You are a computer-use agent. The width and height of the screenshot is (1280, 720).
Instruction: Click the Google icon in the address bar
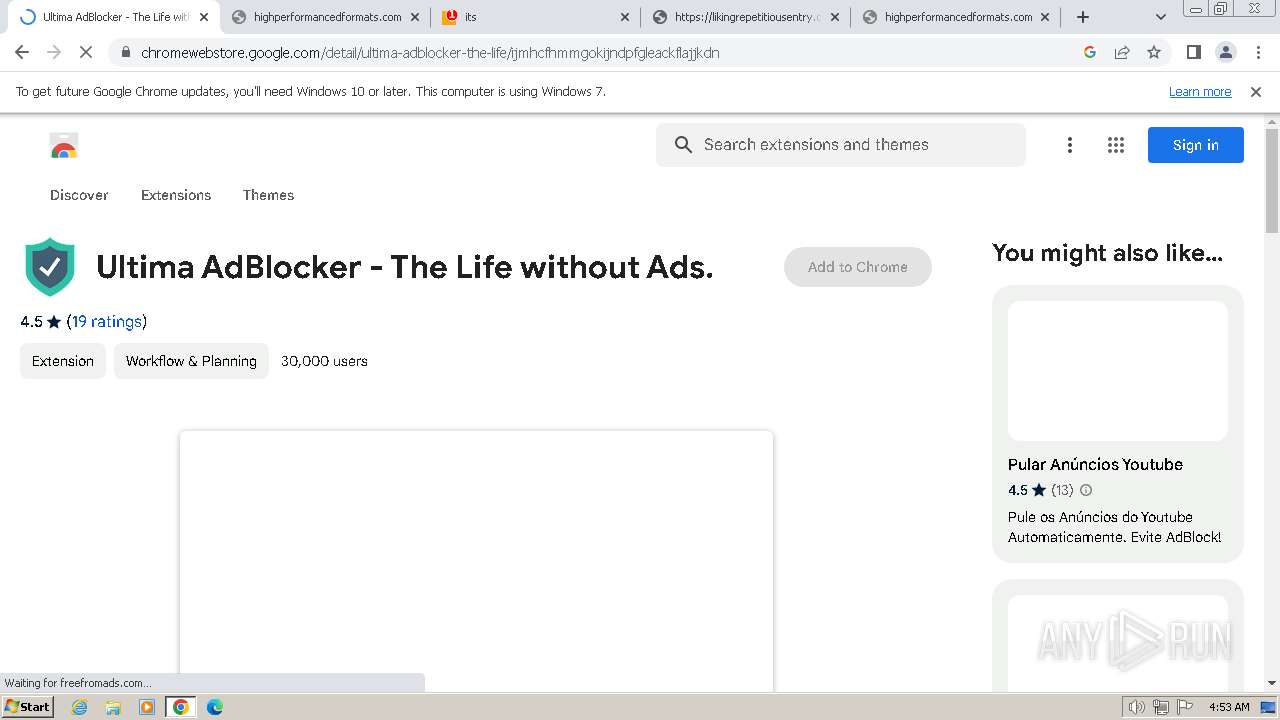(x=1090, y=52)
